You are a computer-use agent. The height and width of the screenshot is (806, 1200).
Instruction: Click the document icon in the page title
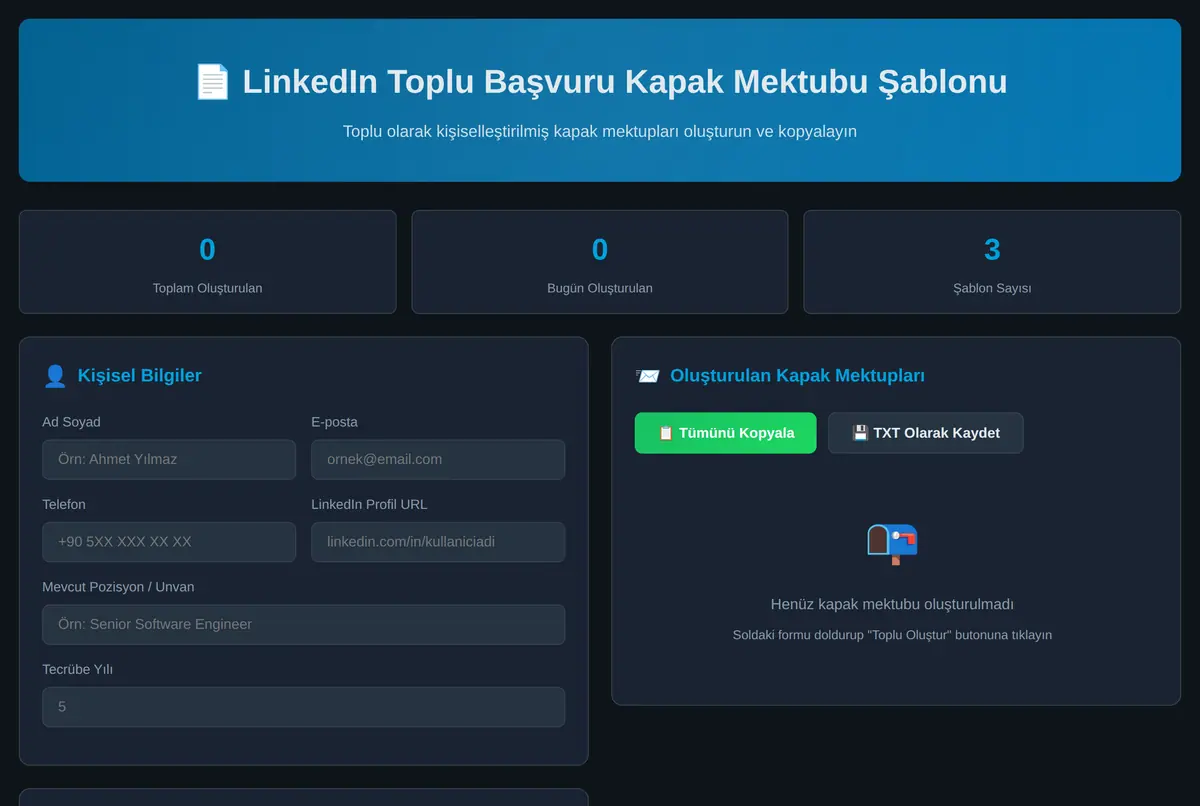point(212,82)
